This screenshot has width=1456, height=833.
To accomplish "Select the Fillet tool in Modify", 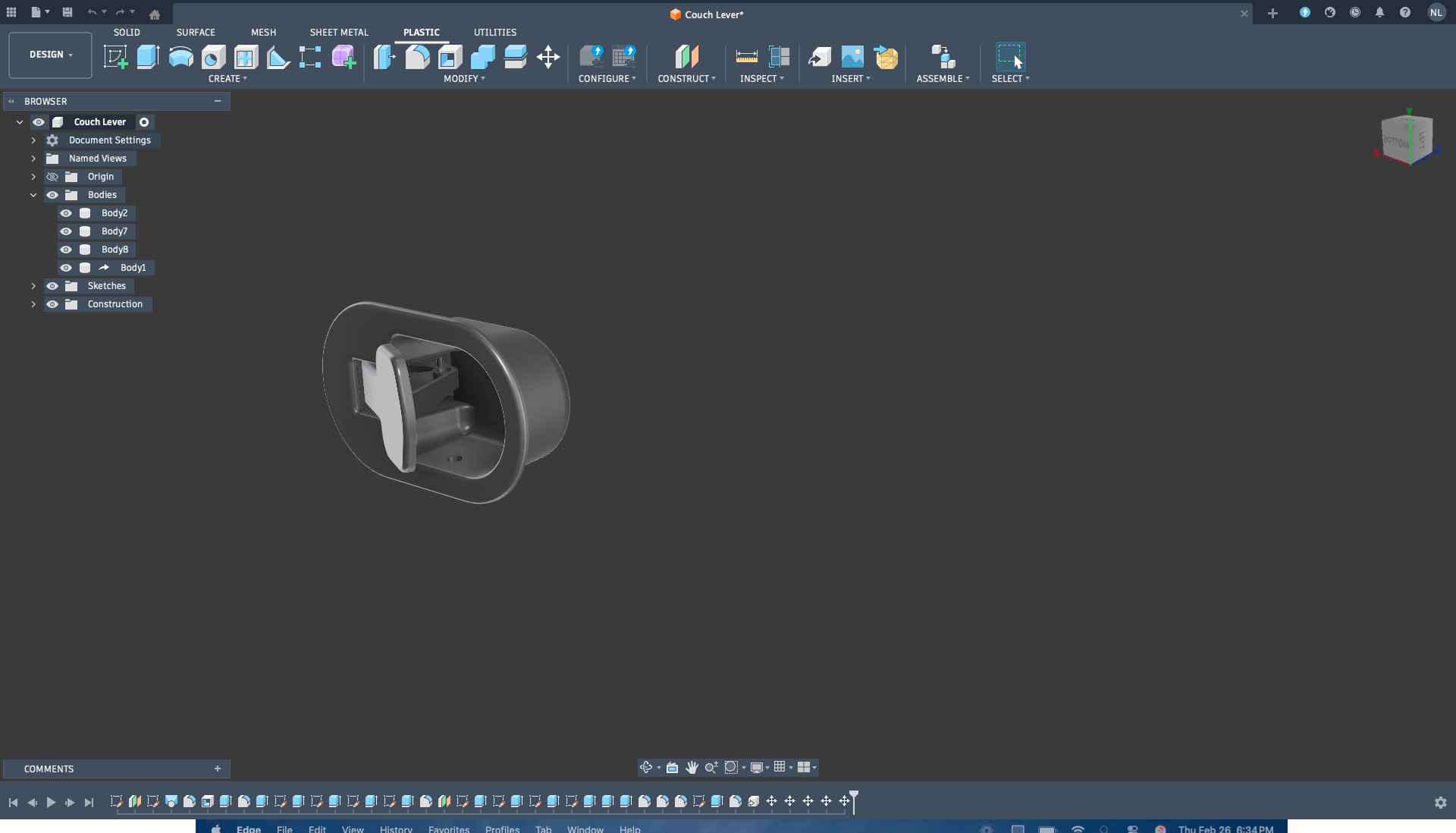I will click(x=417, y=57).
